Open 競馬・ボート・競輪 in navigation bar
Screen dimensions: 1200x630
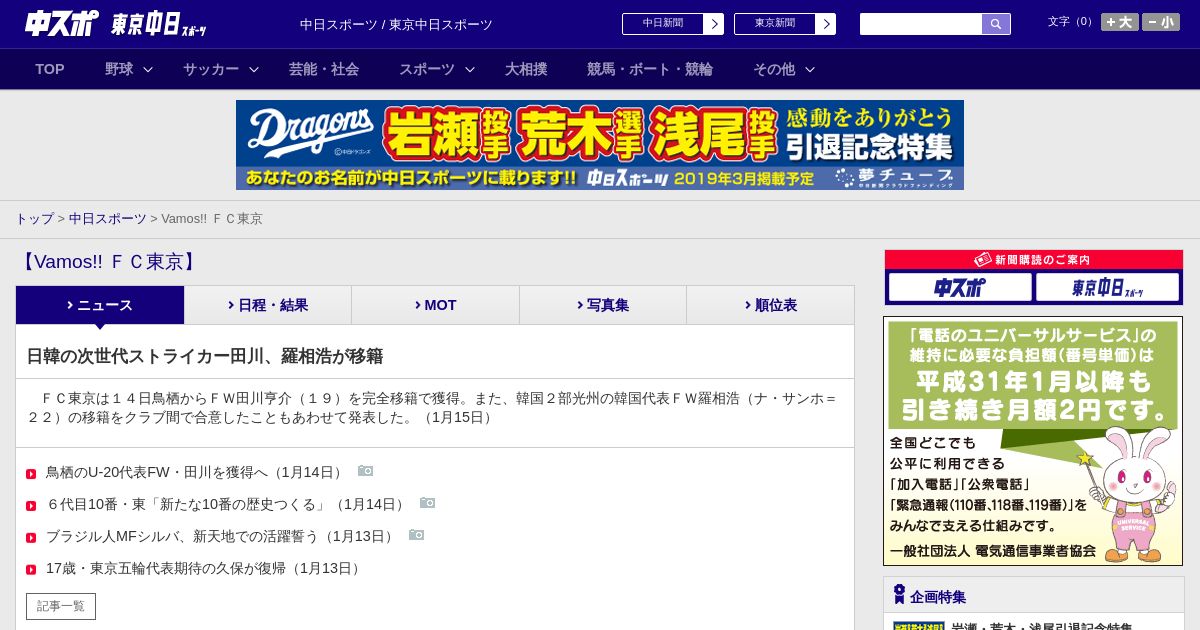(650, 69)
